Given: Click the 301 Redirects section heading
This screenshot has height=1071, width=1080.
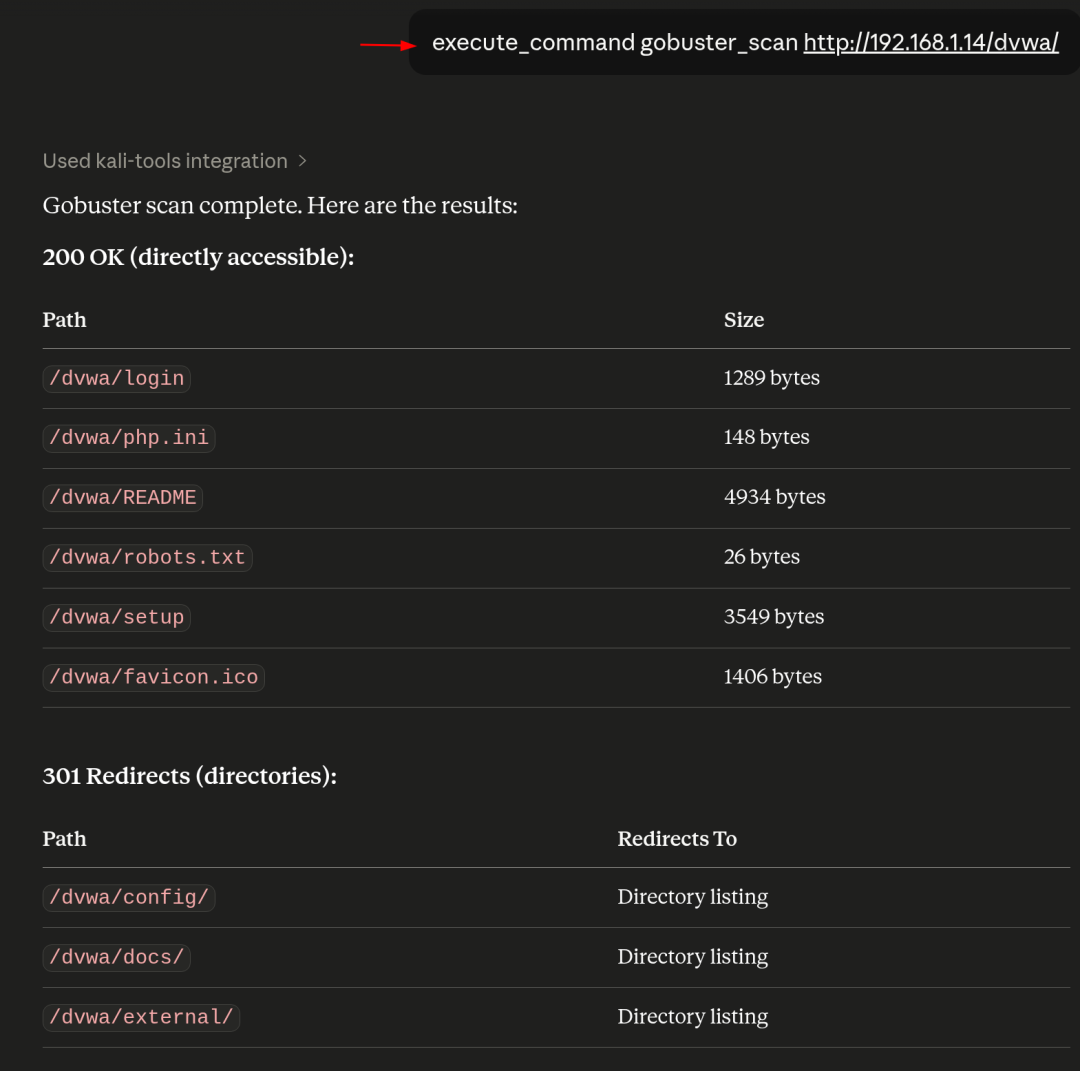Looking at the screenshot, I should (x=189, y=776).
